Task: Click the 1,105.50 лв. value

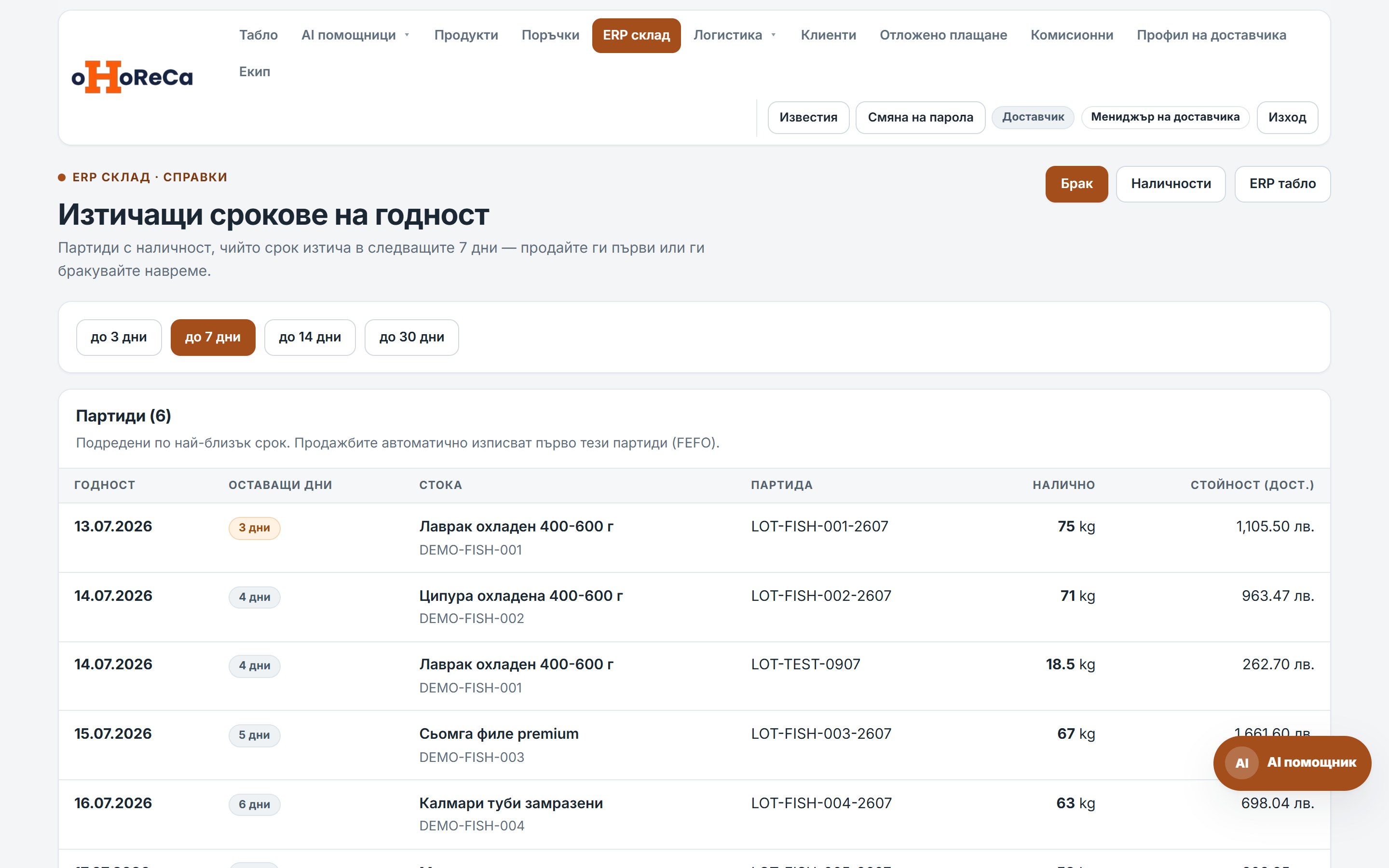Action: 1275,526
